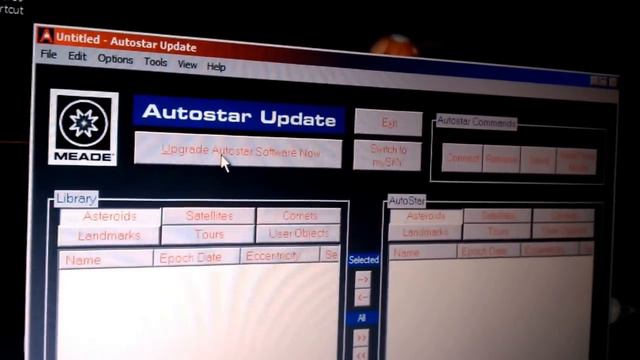Open the Options menu
Image resolution: width=640 pixels, height=360 pixels.
point(115,60)
